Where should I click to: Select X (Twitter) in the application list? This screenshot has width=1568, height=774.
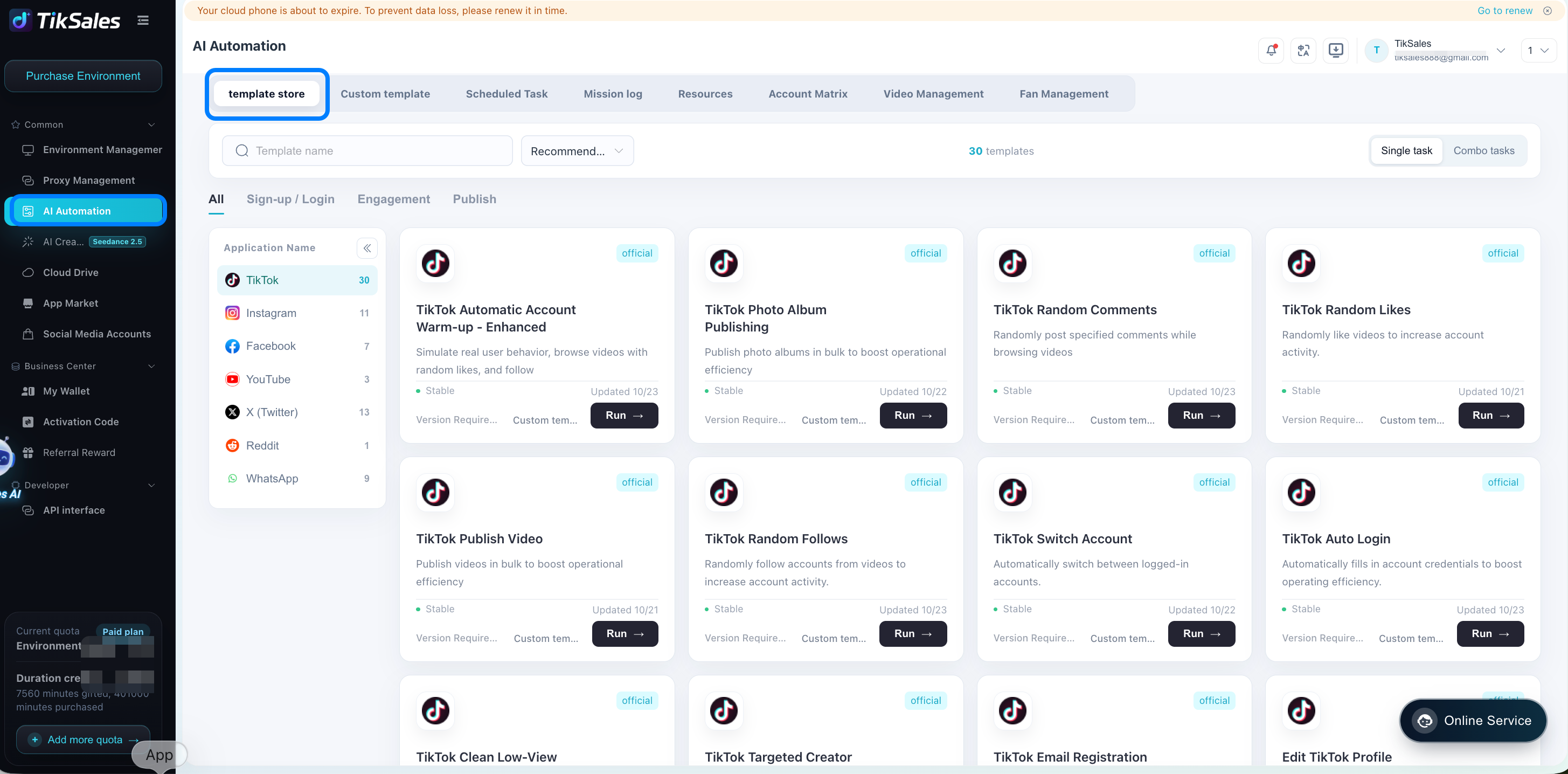coord(297,412)
